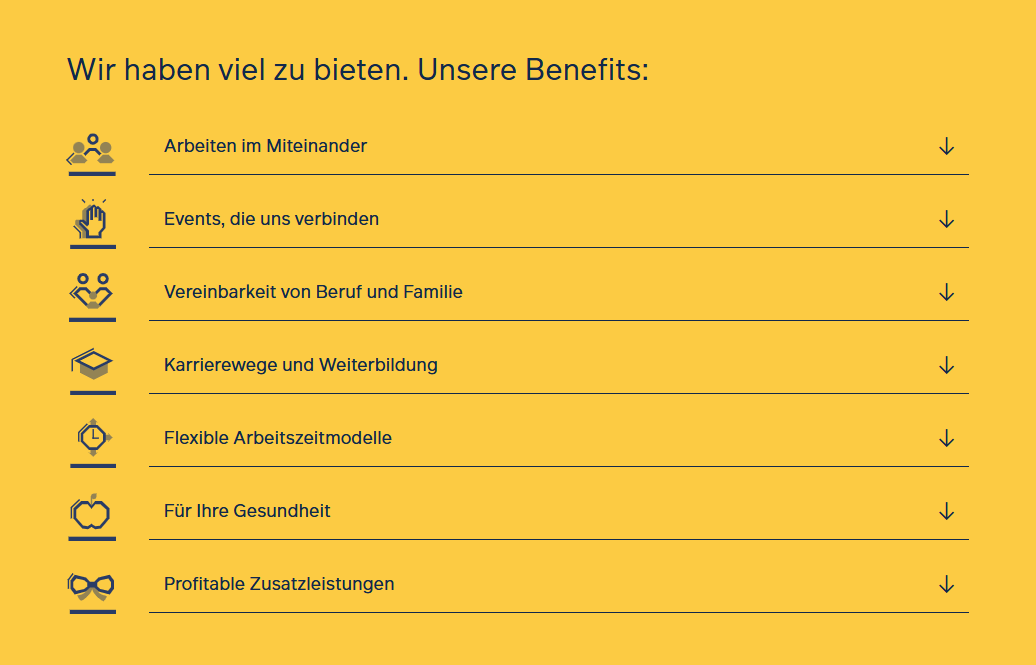Screen dimensions: 1036x665
Task: Click the Profitable Zusatzleistungen text
Action: [x=279, y=583]
